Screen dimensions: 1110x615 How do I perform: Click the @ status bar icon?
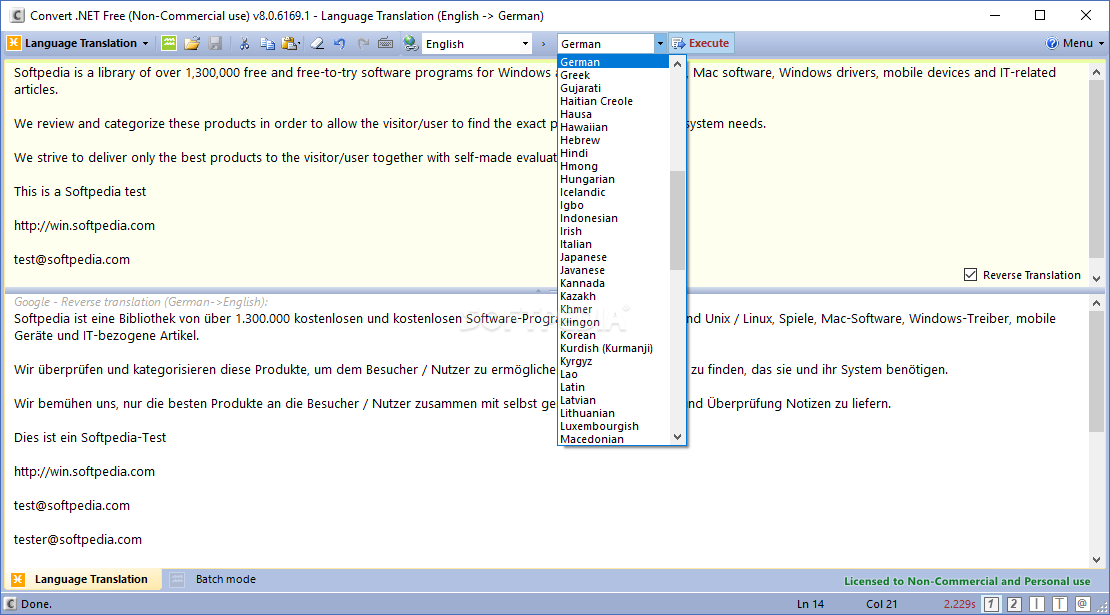(x=1082, y=604)
